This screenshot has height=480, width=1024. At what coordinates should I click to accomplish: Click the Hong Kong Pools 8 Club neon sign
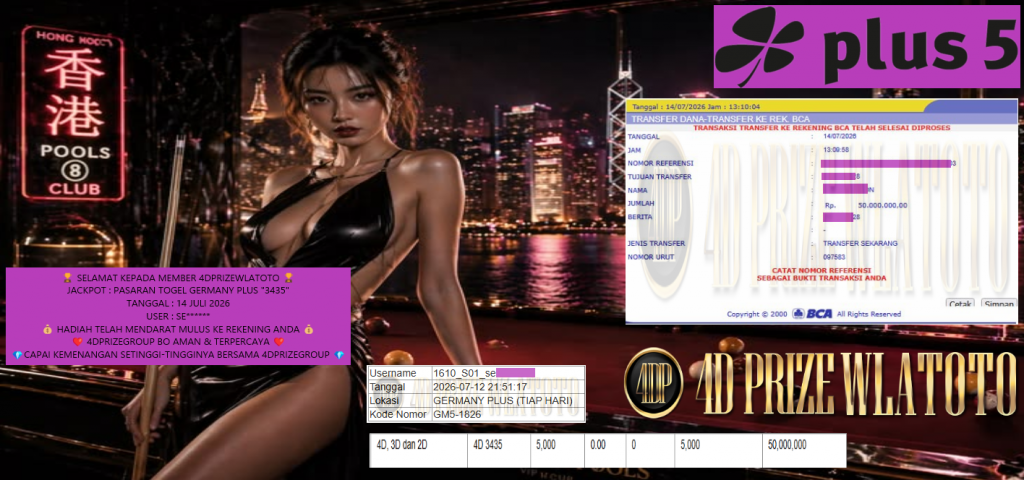[x=72, y=112]
